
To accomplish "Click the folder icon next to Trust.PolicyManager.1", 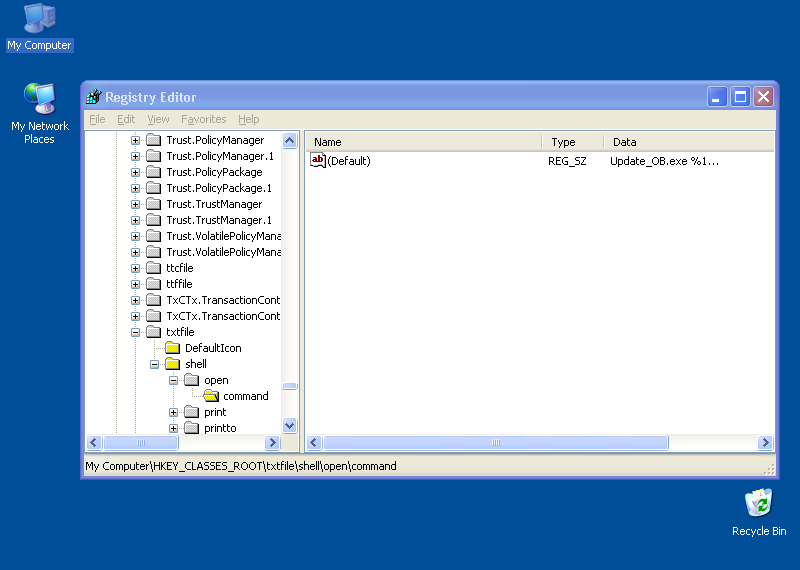I will [x=154, y=156].
